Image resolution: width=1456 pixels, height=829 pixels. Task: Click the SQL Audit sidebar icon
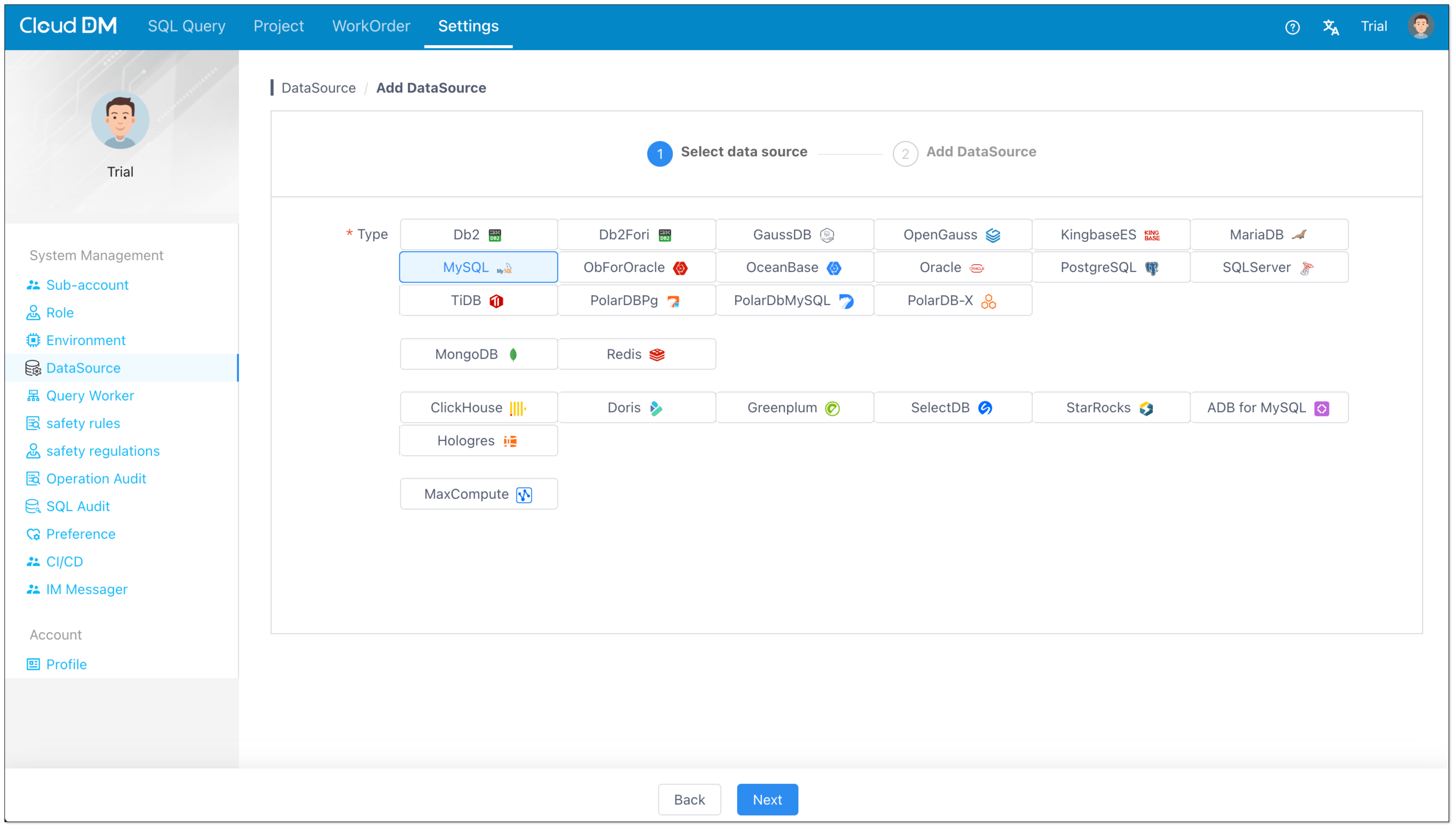point(33,506)
